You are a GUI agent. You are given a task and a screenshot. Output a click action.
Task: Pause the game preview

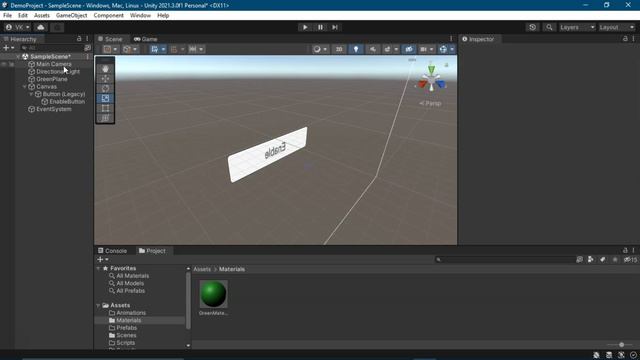pyautogui.click(x=320, y=27)
